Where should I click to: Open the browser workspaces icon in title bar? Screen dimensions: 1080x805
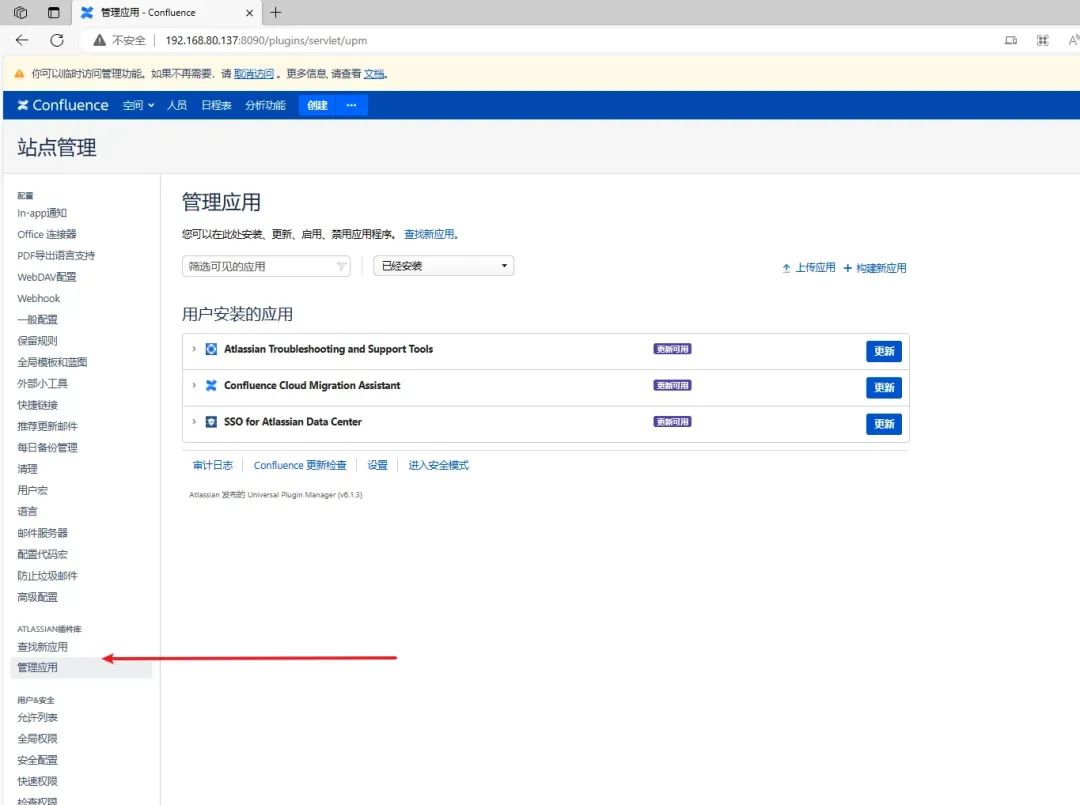(21, 12)
